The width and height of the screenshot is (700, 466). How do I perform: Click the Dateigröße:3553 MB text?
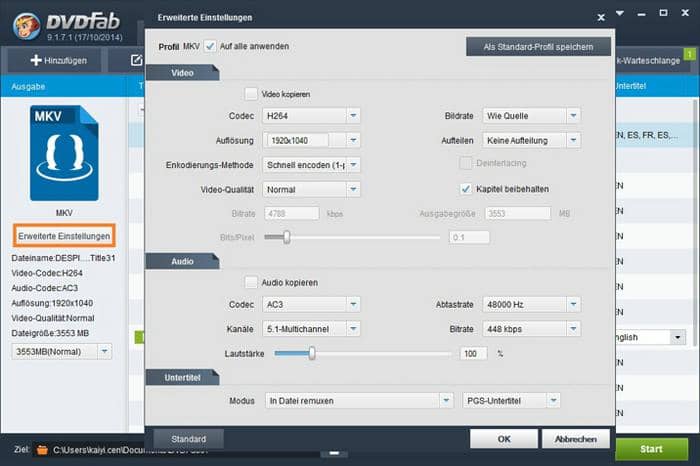(50, 333)
